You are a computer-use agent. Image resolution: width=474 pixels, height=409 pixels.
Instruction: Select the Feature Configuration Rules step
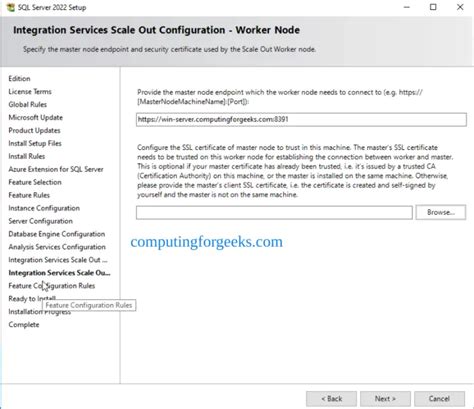point(52,286)
